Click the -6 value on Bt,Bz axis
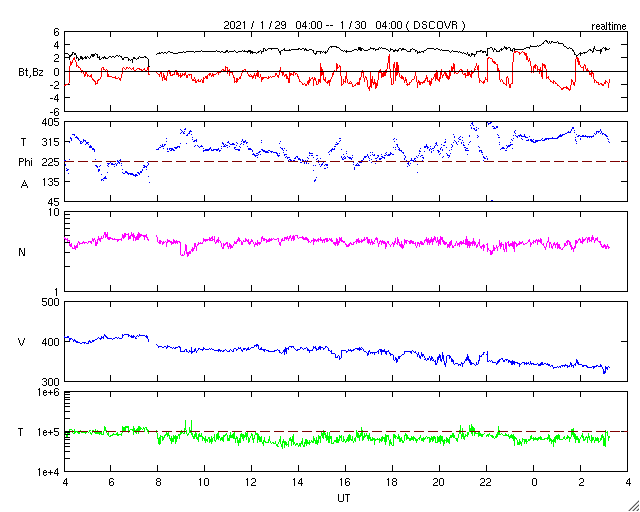The image size is (640, 512). pos(55,111)
